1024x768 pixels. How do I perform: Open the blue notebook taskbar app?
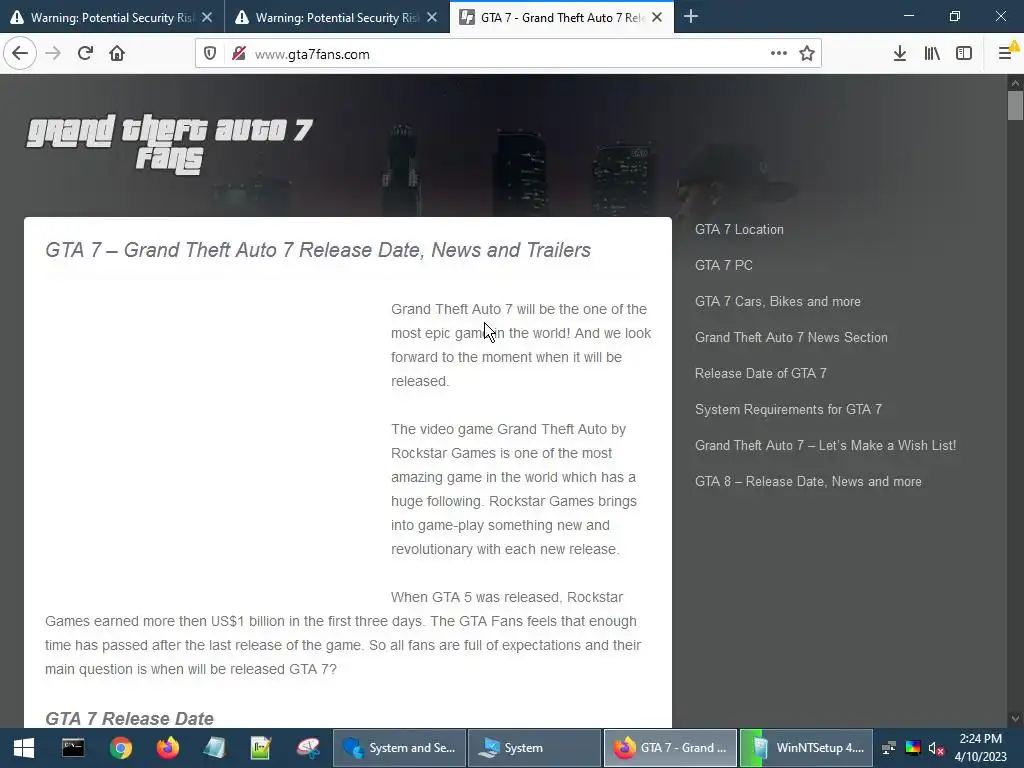214,748
